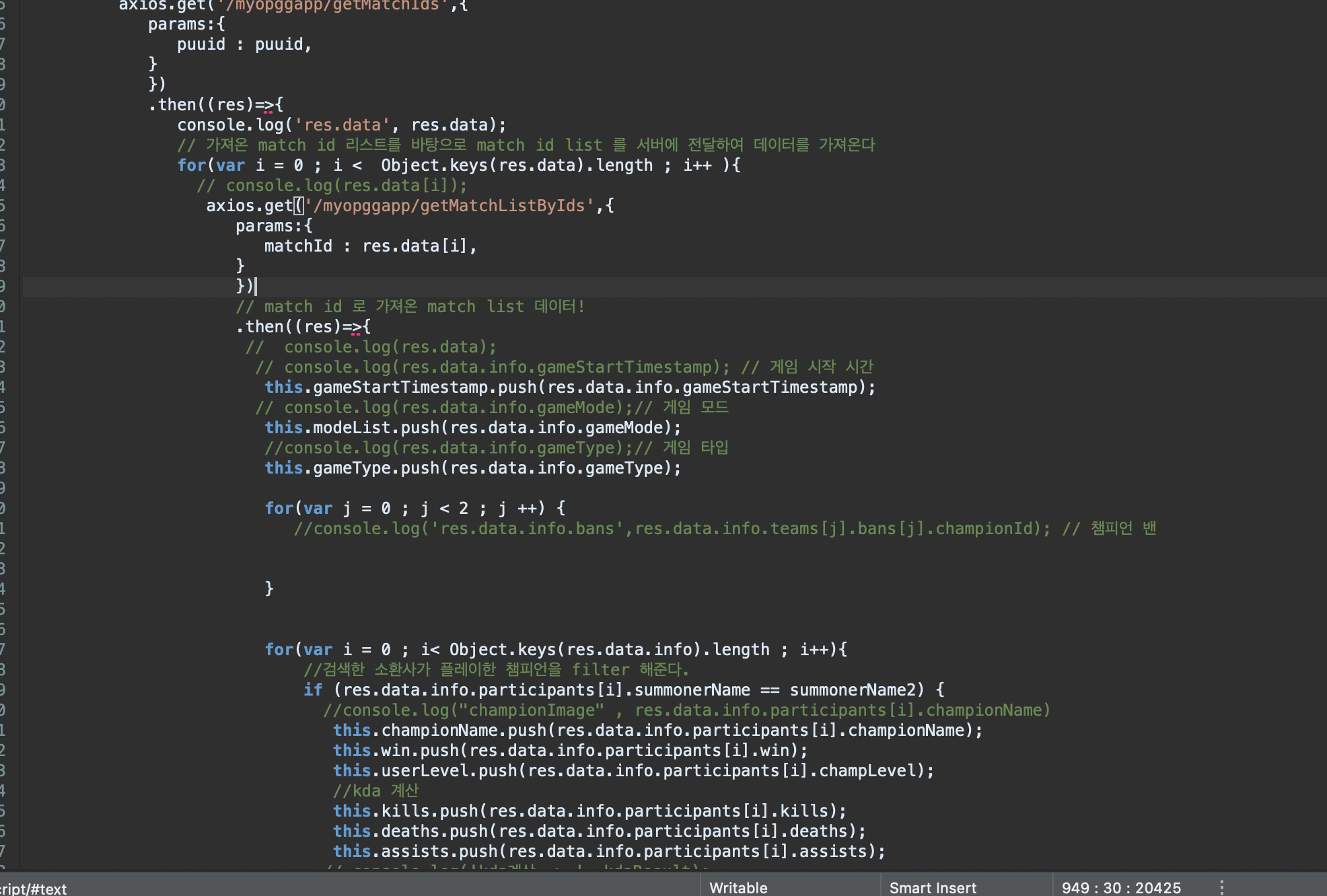Click the Writable status indicator

(x=738, y=887)
